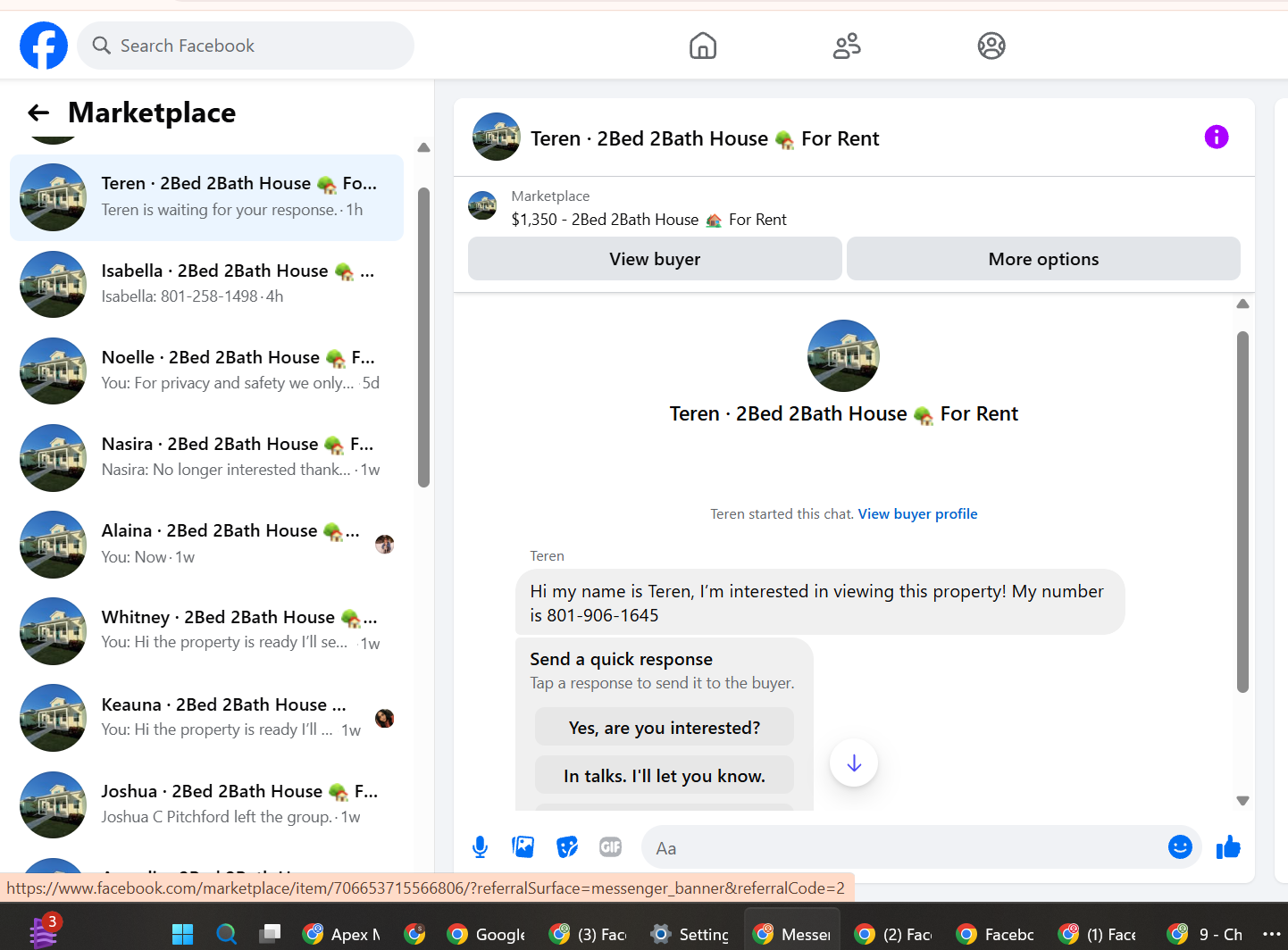Click the Aa message input box
Viewport: 1288px width, 950px height.
point(902,848)
